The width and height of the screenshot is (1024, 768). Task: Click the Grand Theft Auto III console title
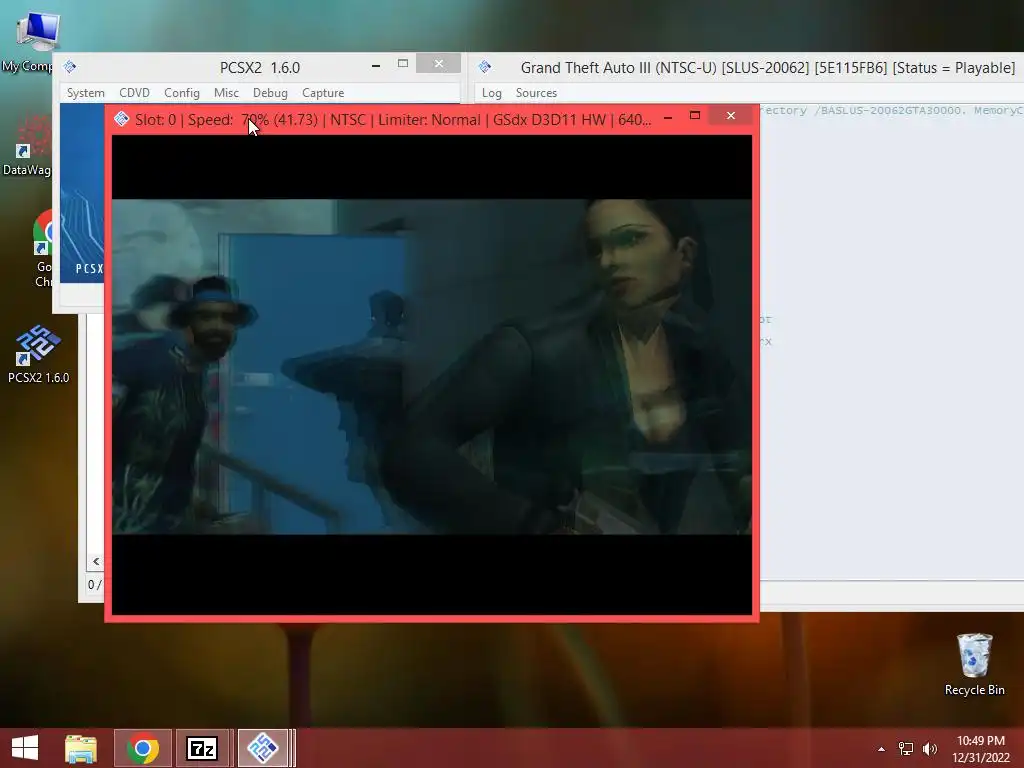coord(768,67)
